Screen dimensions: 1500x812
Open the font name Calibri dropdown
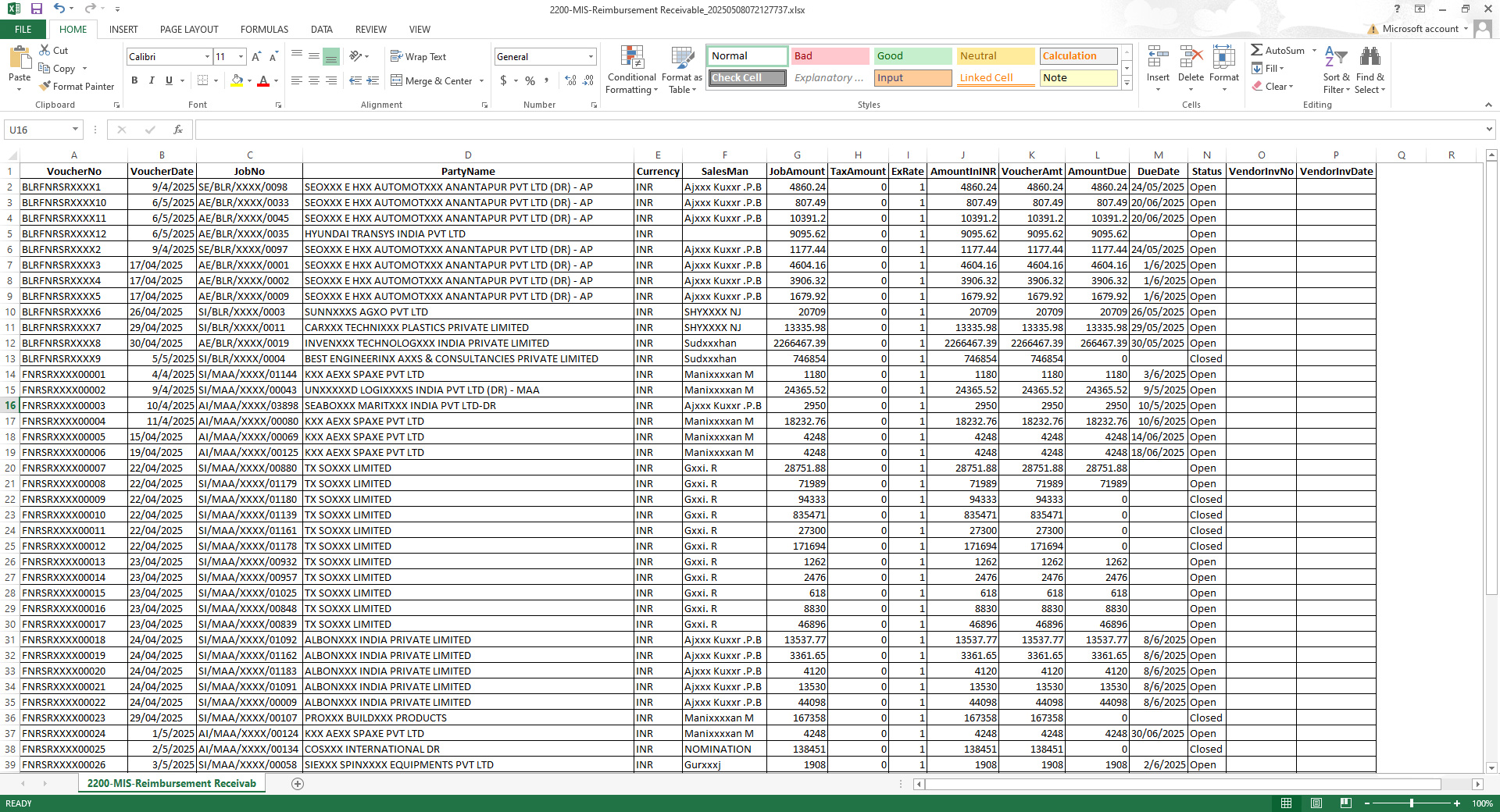click(x=207, y=57)
